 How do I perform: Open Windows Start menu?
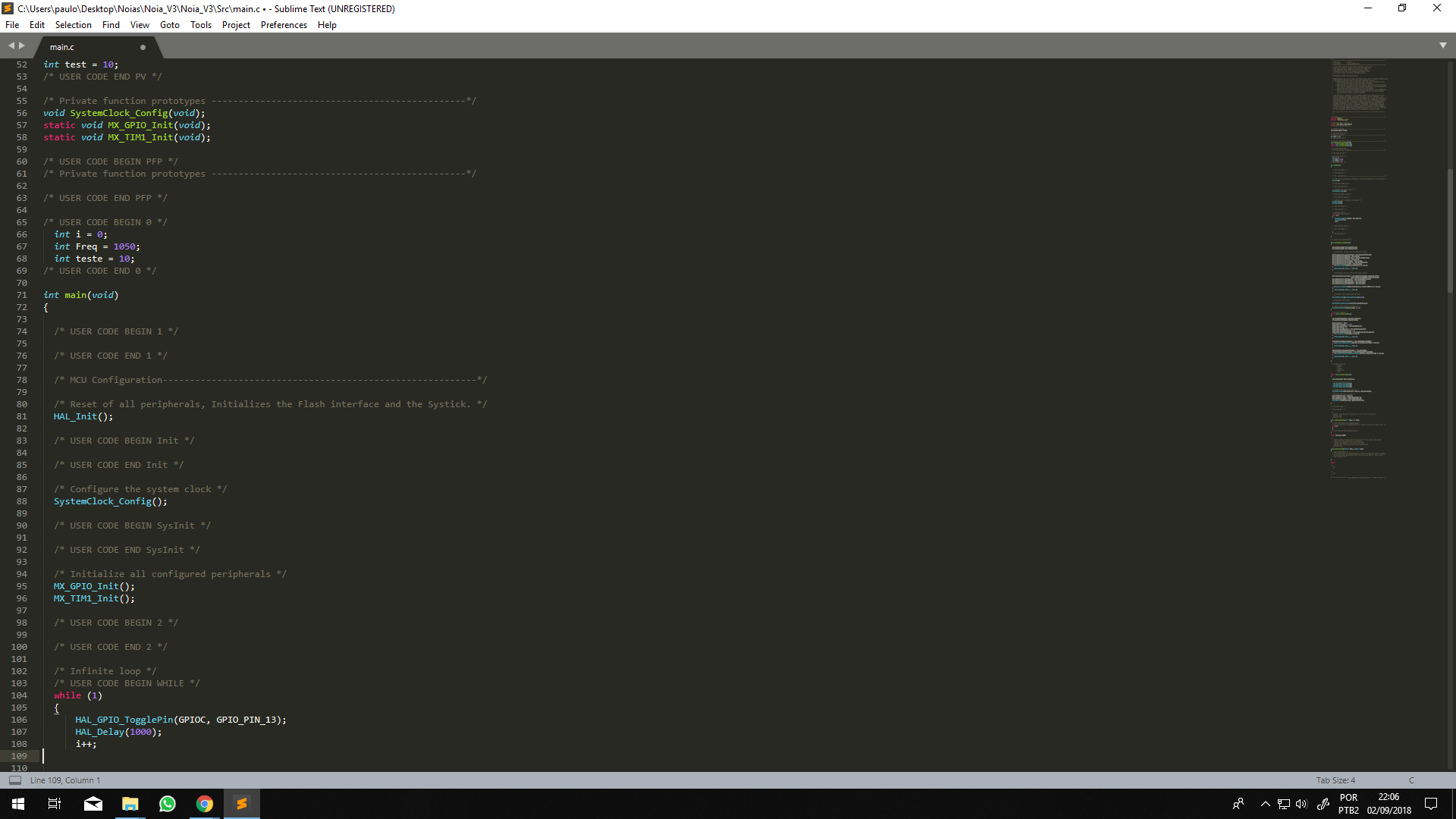(18, 804)
